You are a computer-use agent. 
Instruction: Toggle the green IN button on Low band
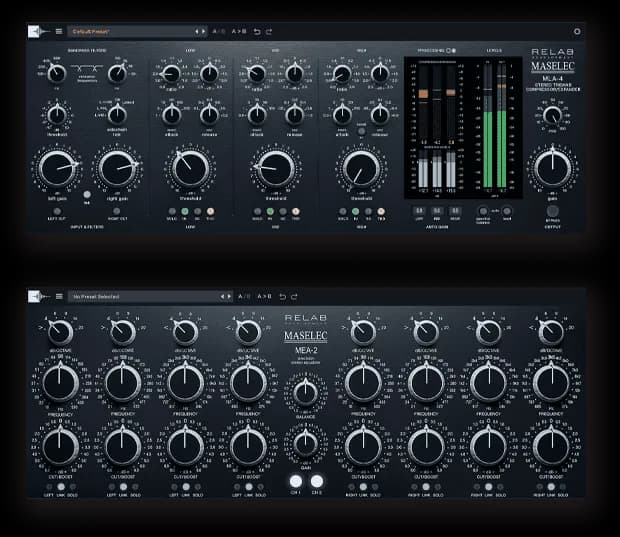tap(185, 212)
